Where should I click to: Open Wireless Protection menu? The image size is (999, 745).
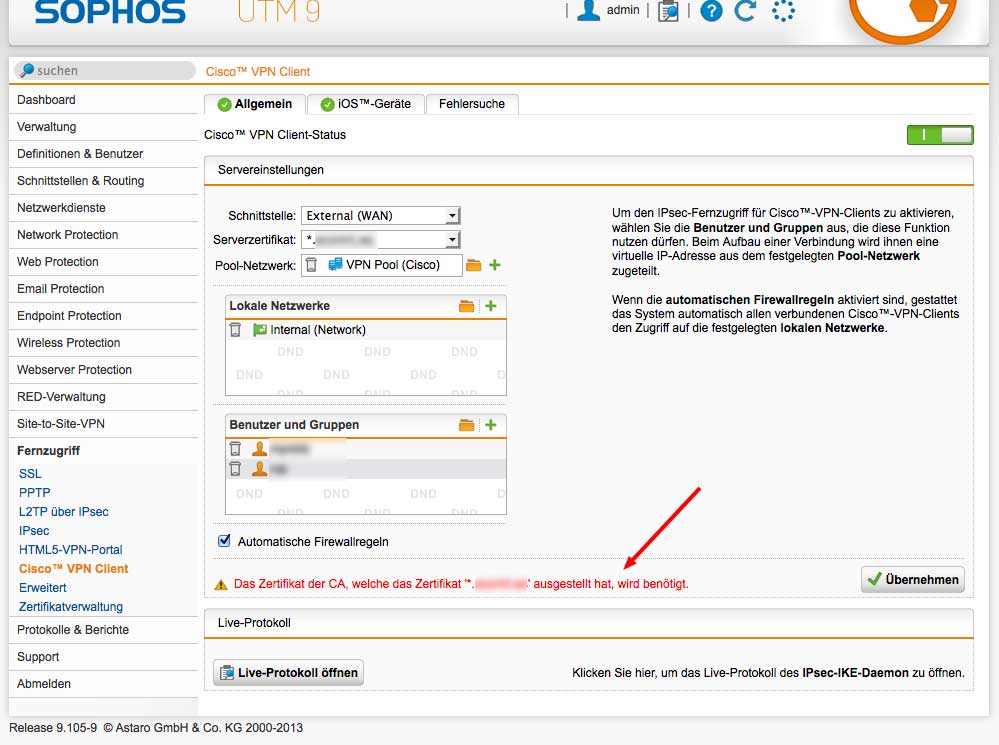click(103, 343)
